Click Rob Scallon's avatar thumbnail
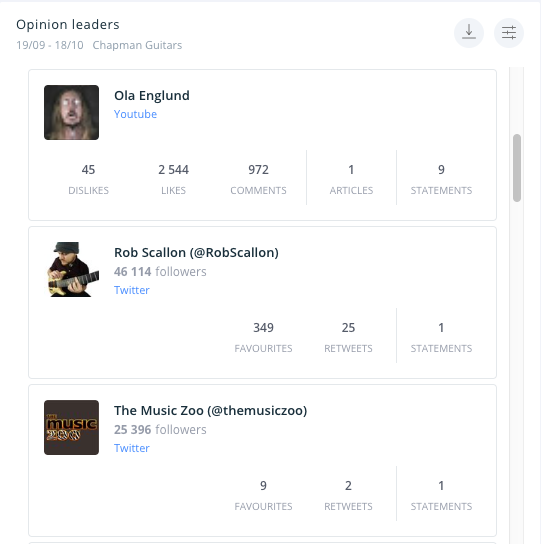This screenshot has height=544, width=541. 71,270
